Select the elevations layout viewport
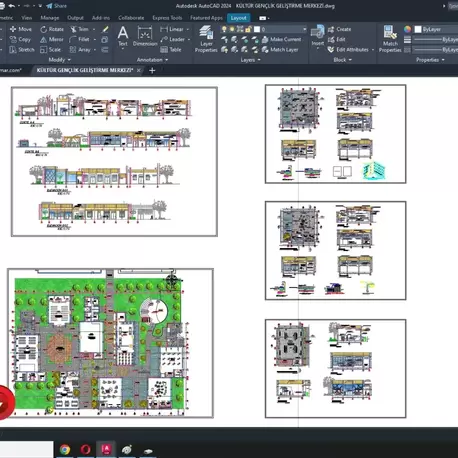458x458 pixels. point(114,162)
